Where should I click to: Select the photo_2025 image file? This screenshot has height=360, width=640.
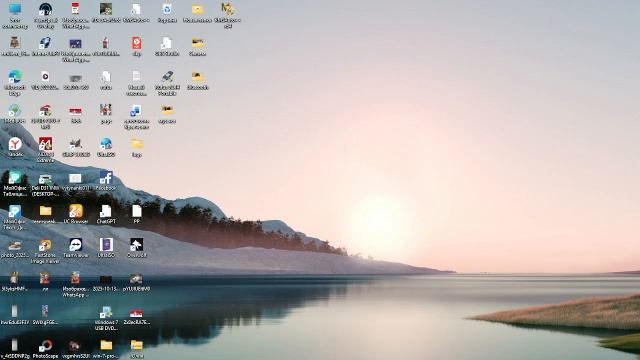(x=15, y=245)
